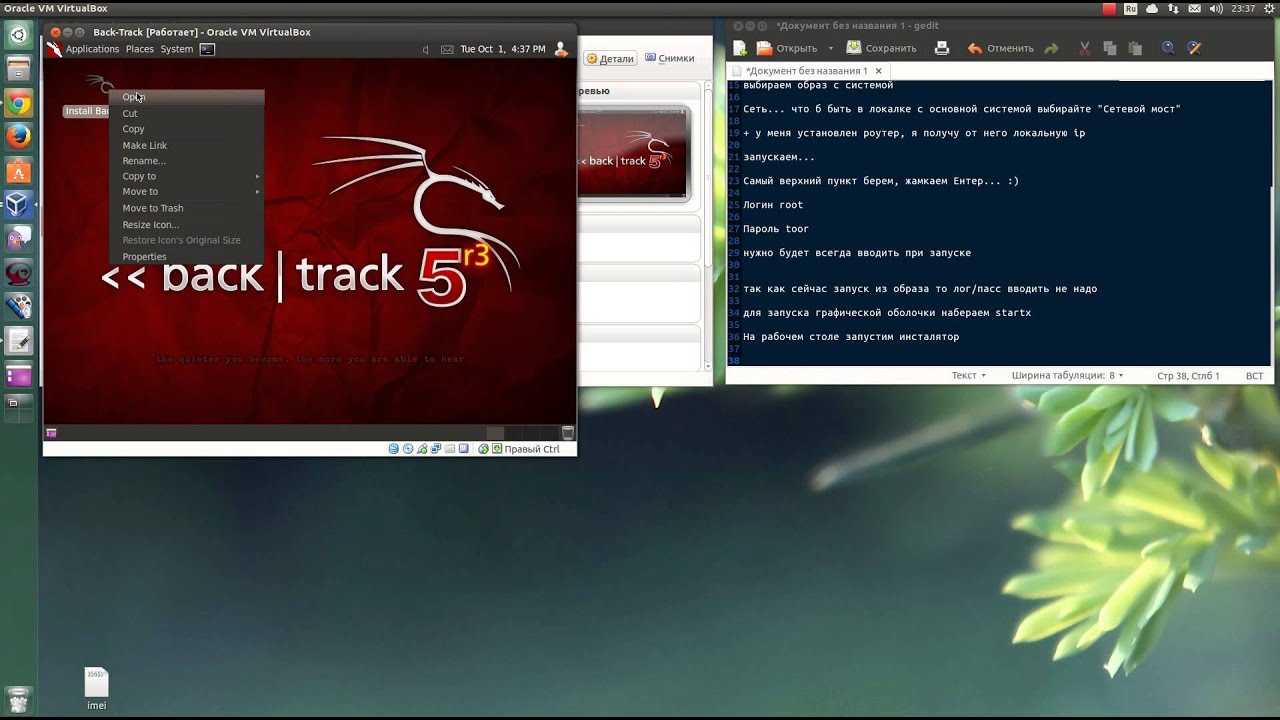Click the ВСТ insert mode indicator
1280x720 pixels.
click(1254, 376)
